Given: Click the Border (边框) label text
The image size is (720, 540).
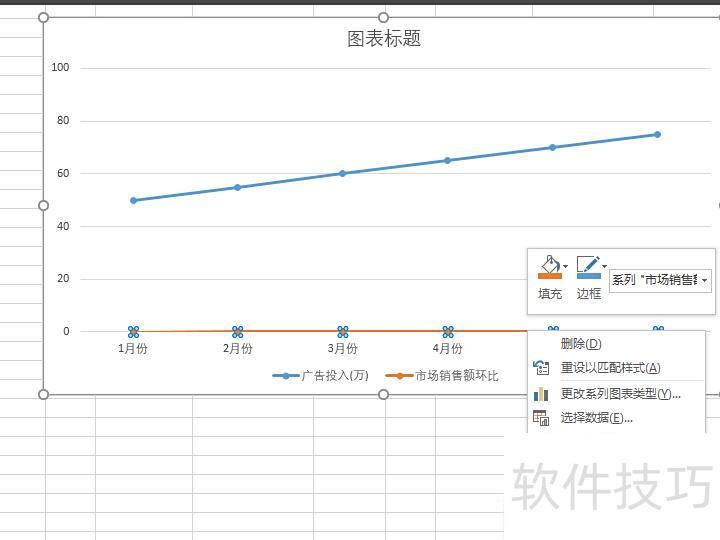Looking at the screenshot, I should tap(589, 294).
